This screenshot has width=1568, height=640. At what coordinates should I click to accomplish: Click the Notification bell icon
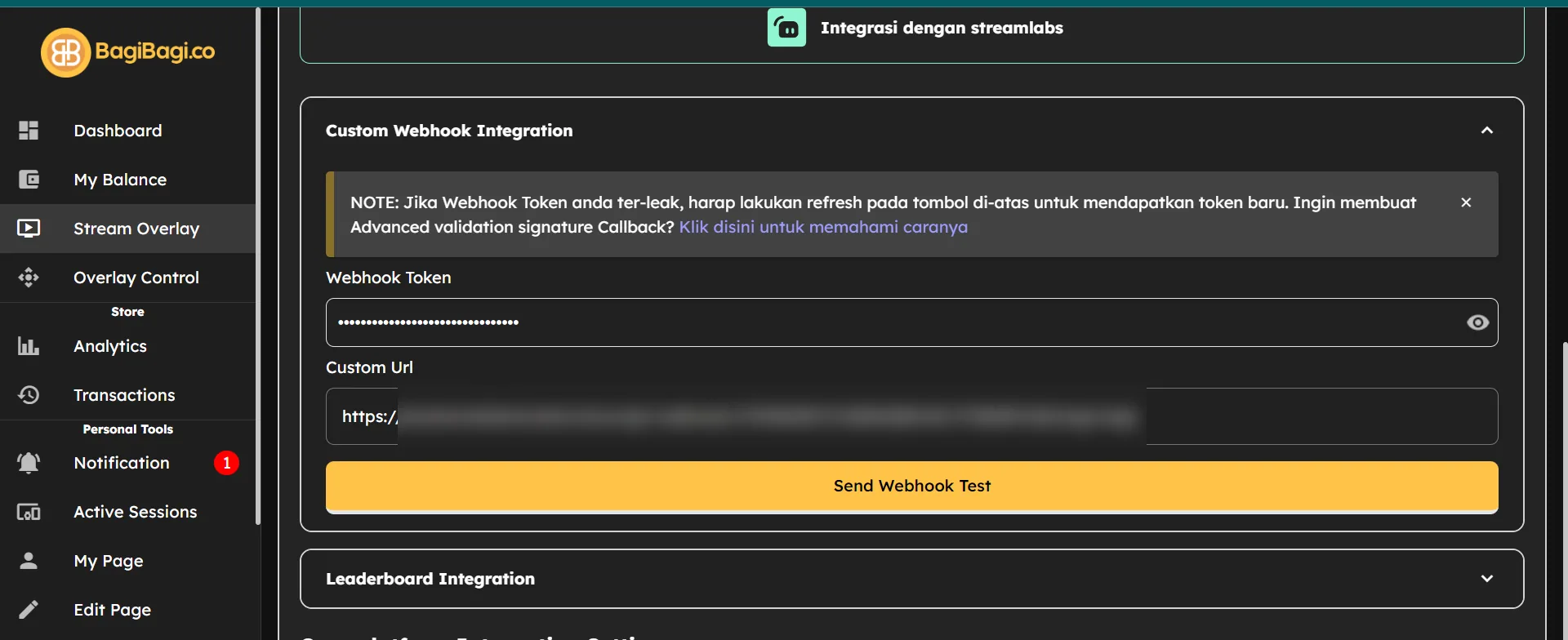[29, 463]
